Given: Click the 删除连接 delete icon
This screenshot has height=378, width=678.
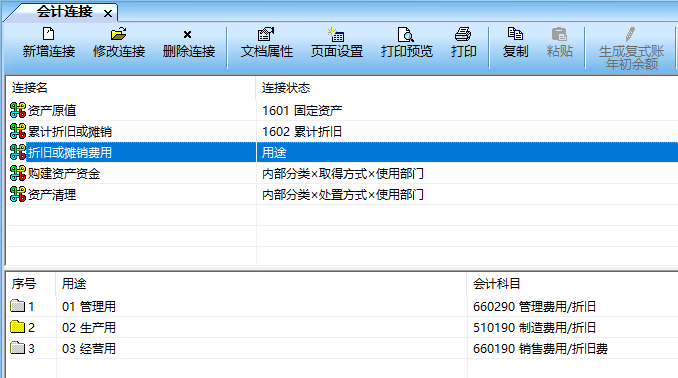Looking at the screenshot, I should 187,35.
